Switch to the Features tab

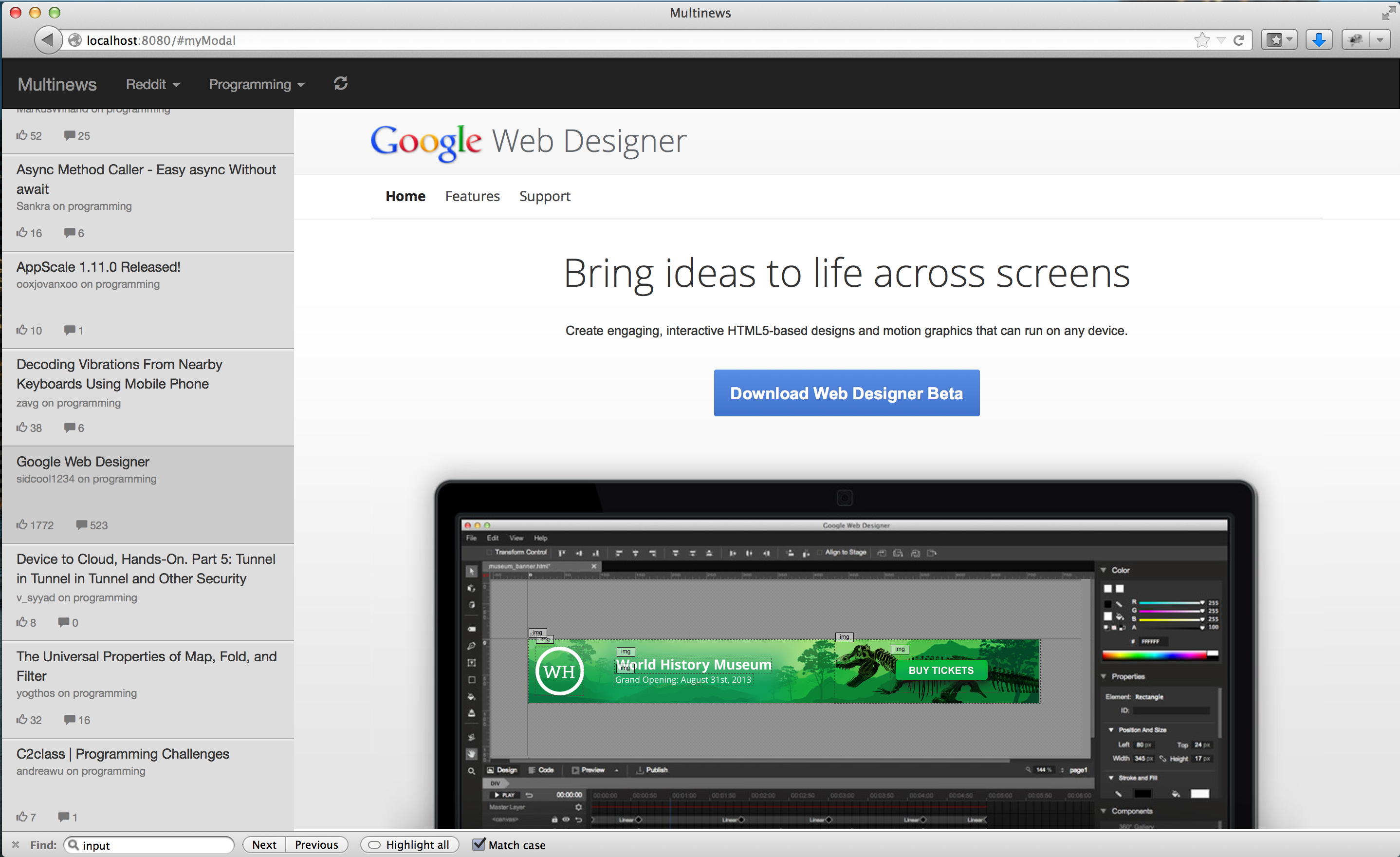pyautogui.click(x=472, y=196)
